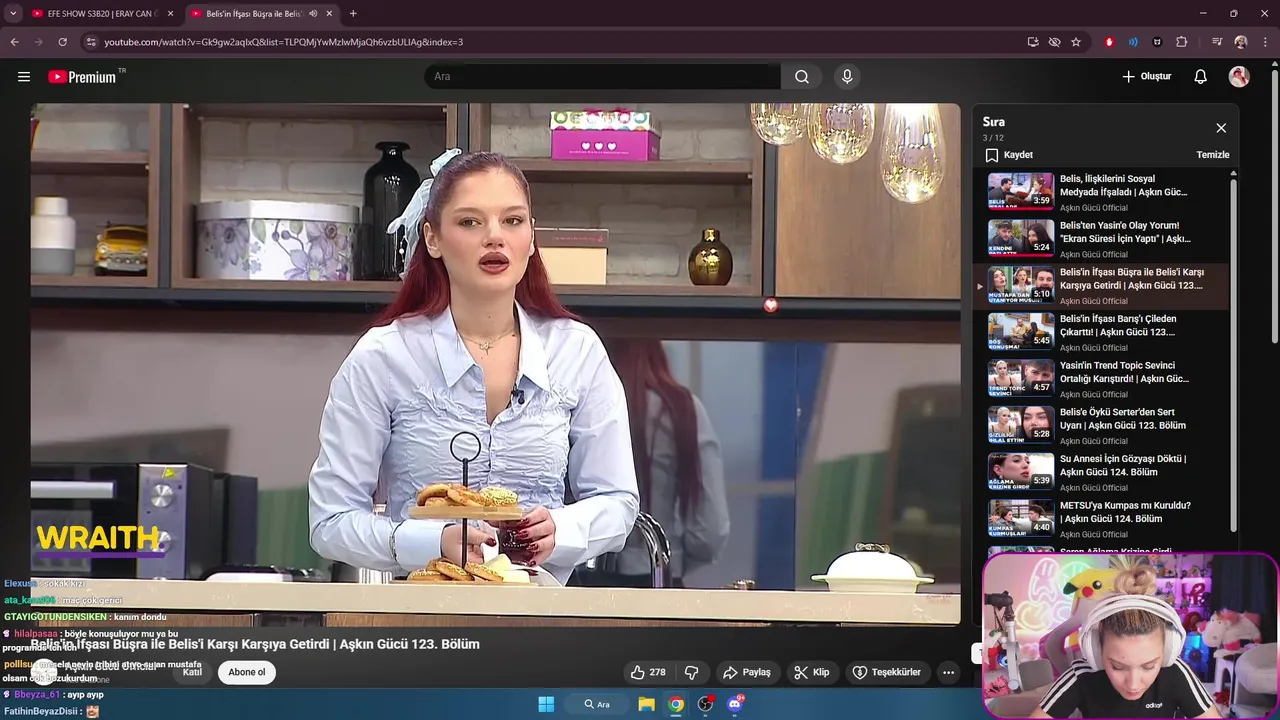Share the video via Paylaş
This screenshot has height=720, width=1280.
tap(747, 672)
